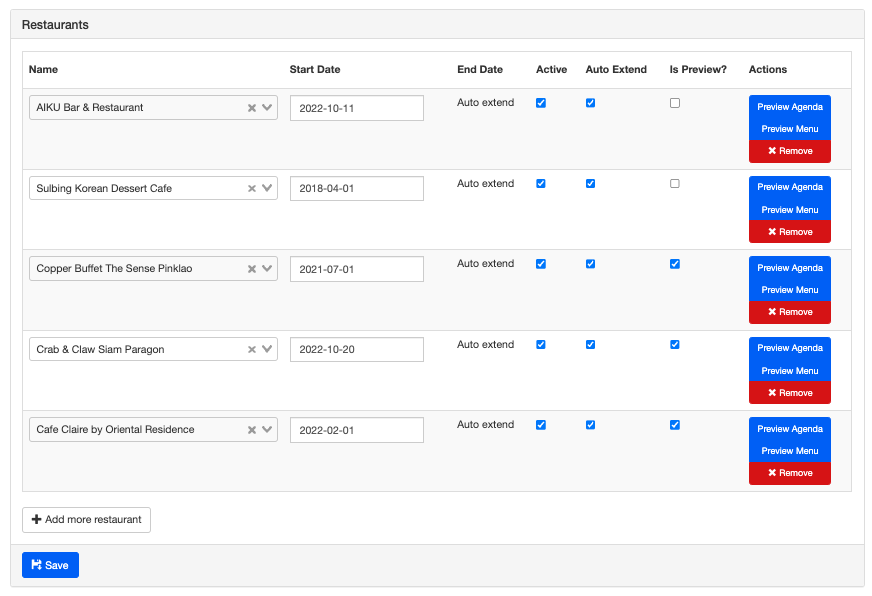Preview Menu for Copper Buffet The Sense Pinklao
The width and height of the screenshot is (872, 596).
point(789,290)
